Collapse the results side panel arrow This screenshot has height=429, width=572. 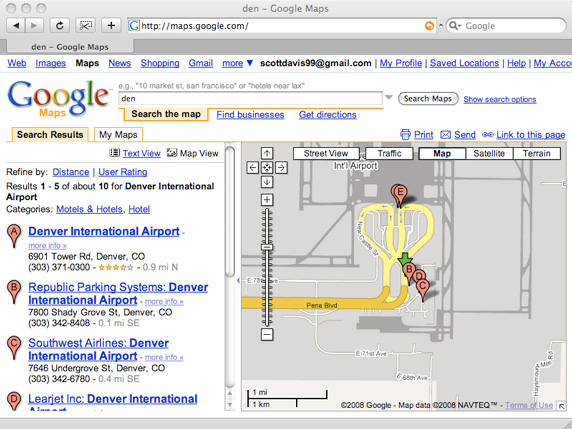[x=238, y=281]
